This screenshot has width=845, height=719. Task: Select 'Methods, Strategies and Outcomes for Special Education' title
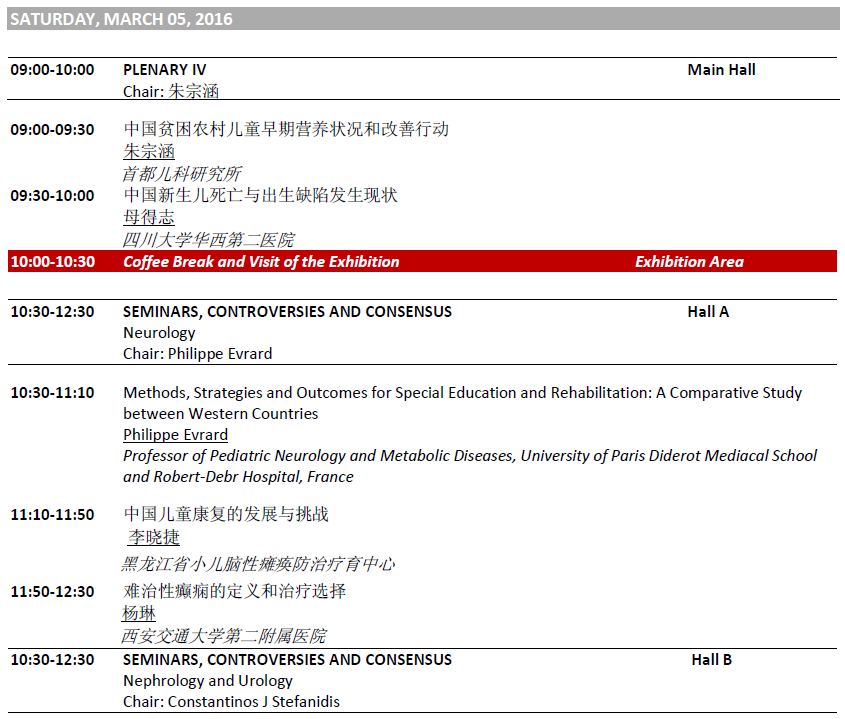462,393
